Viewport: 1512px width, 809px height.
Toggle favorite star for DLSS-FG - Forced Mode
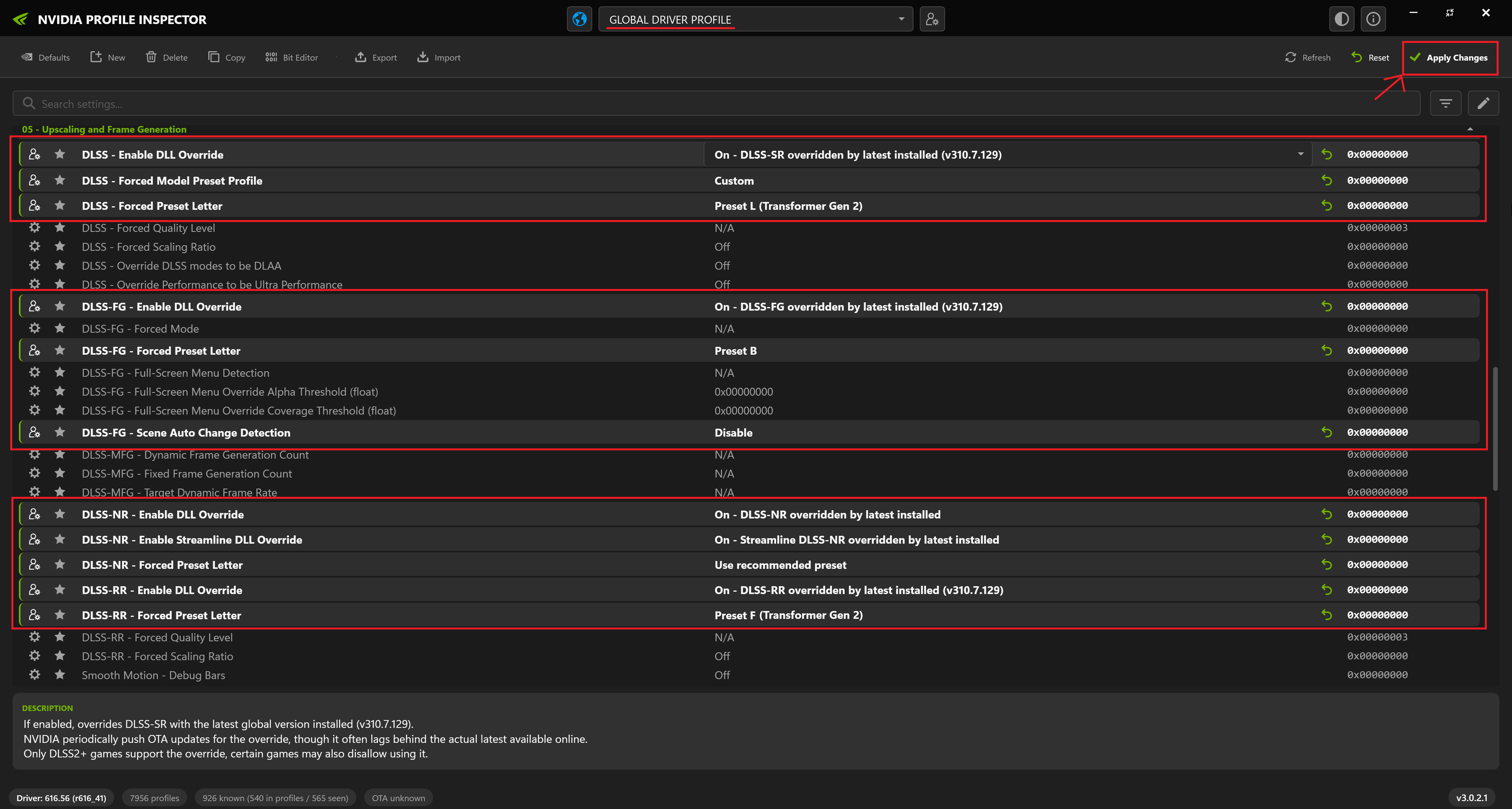[60, 329]
